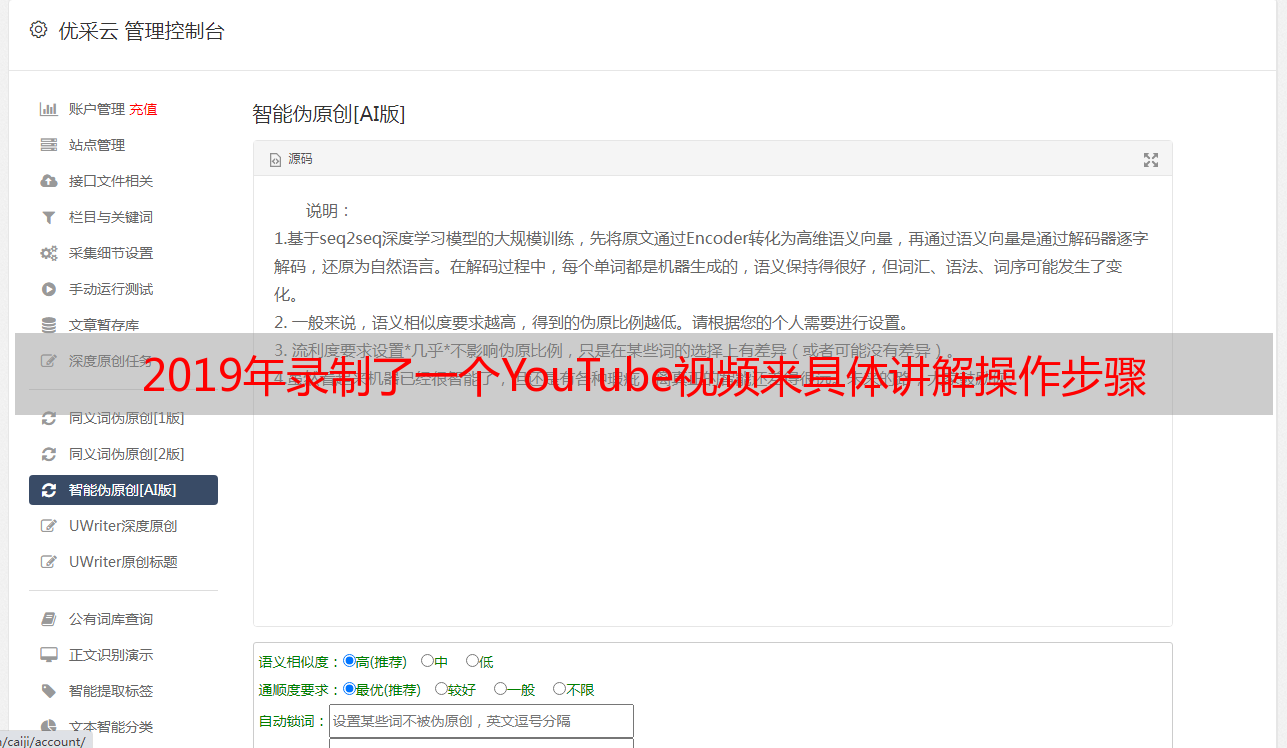Set 通顺度要求 to 较好
This screenshot has height=748, width=1287.
pos(441,689)
